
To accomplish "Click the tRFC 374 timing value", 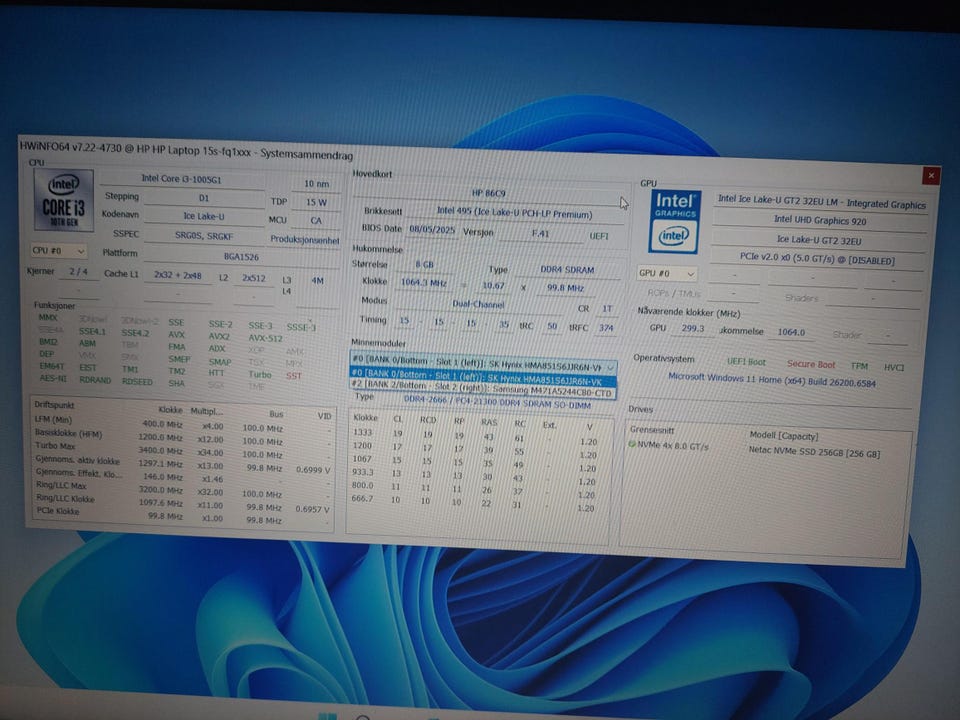I will pos(606,328).
